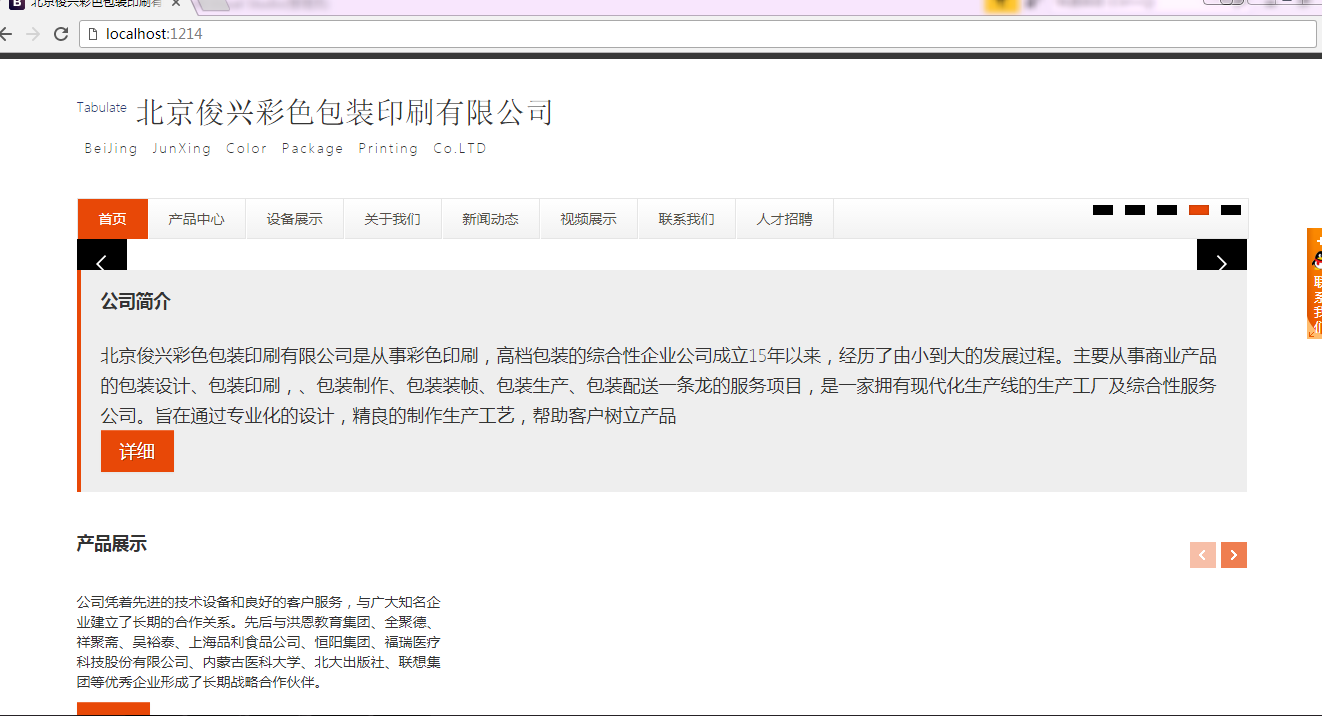The image size is (1322, 716).
Task: Click the orange right arrow in 产品展示
Action: 1234,555
